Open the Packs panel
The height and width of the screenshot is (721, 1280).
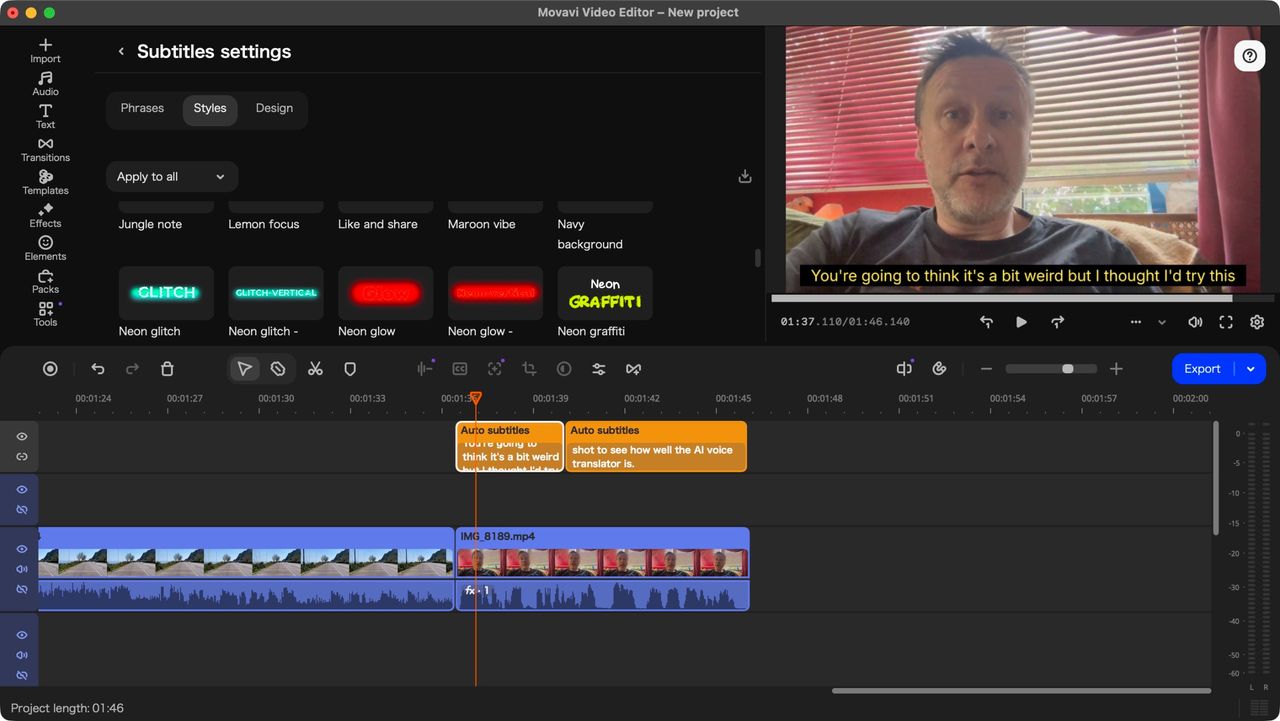(45, 282)
